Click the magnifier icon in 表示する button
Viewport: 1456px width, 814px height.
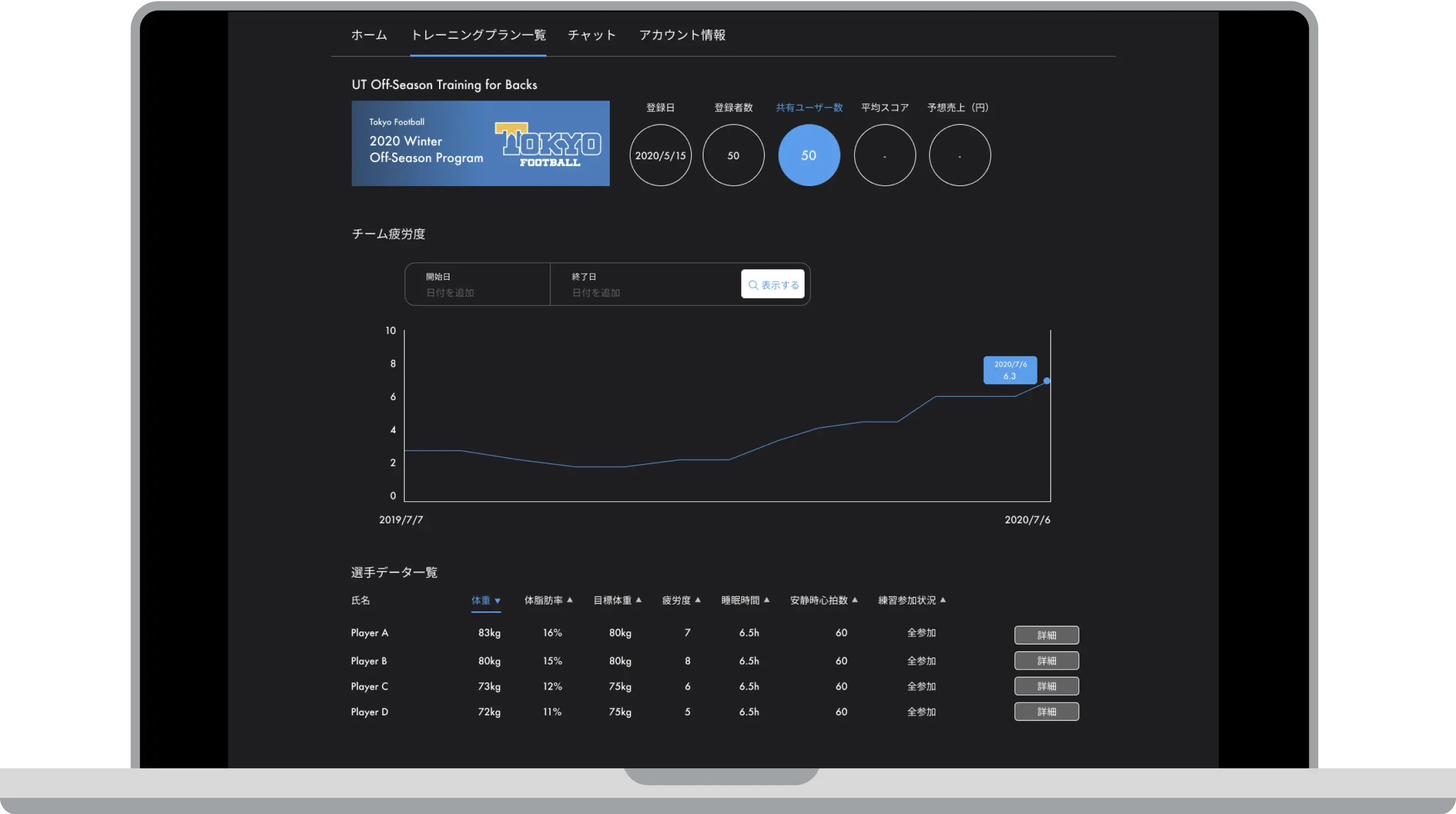click(753, 285)
